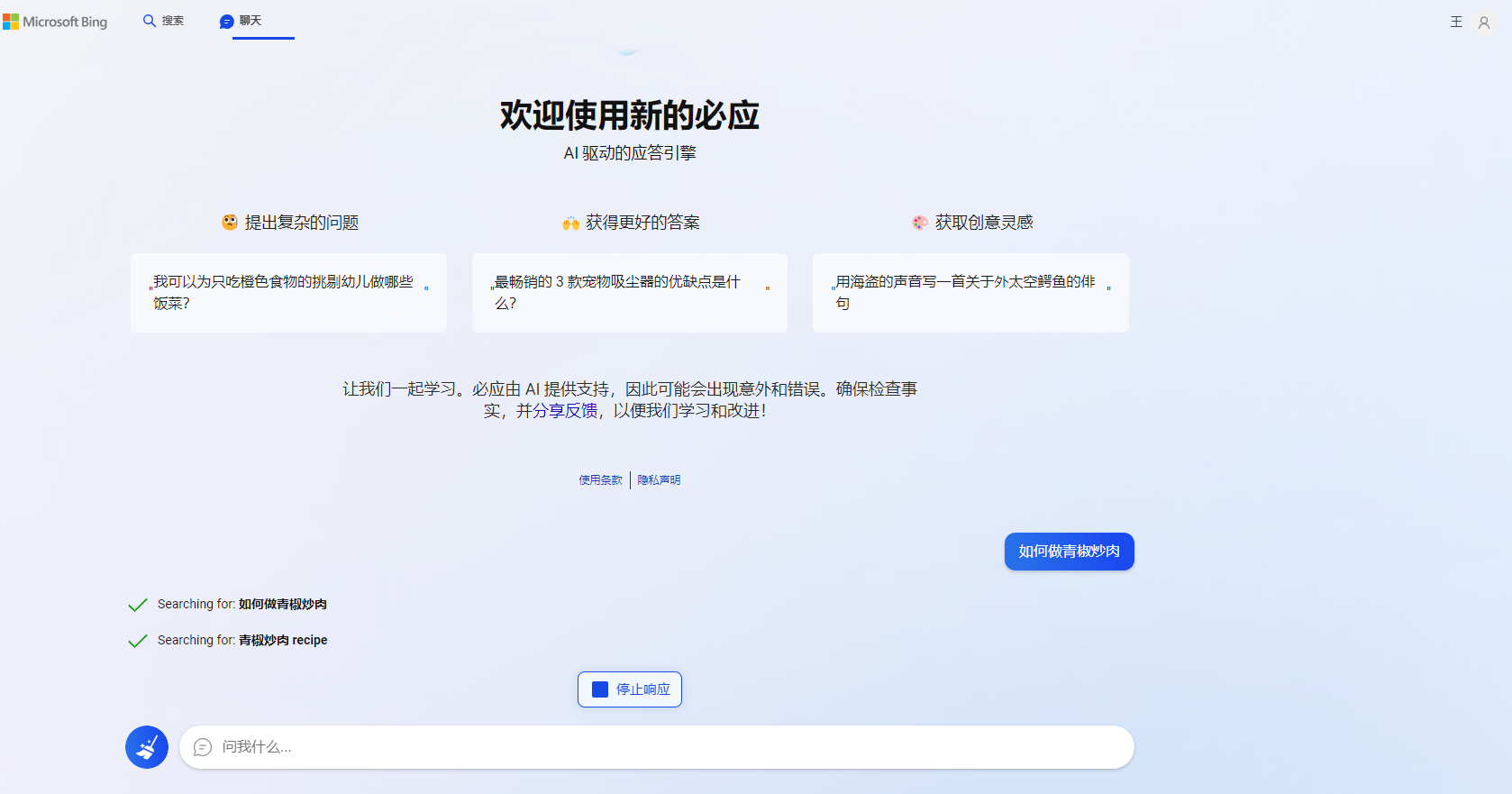Click the palette emoji beside 获取创意灵感
This screenshot has width=1512, height=794.
920,223
